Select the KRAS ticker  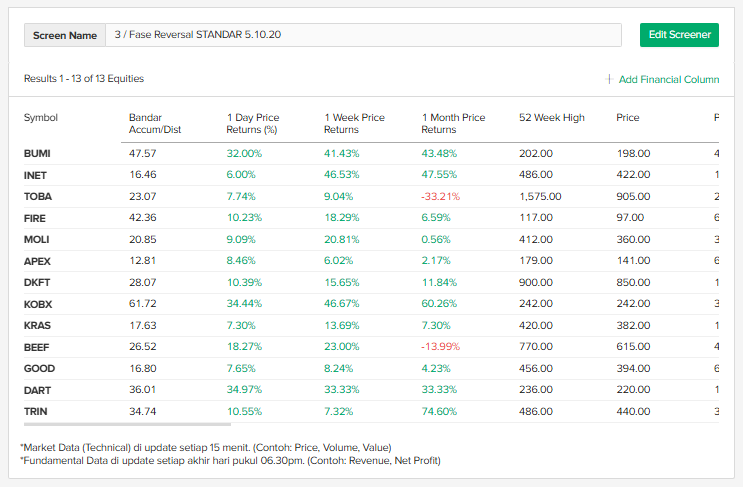coord(36,325)
